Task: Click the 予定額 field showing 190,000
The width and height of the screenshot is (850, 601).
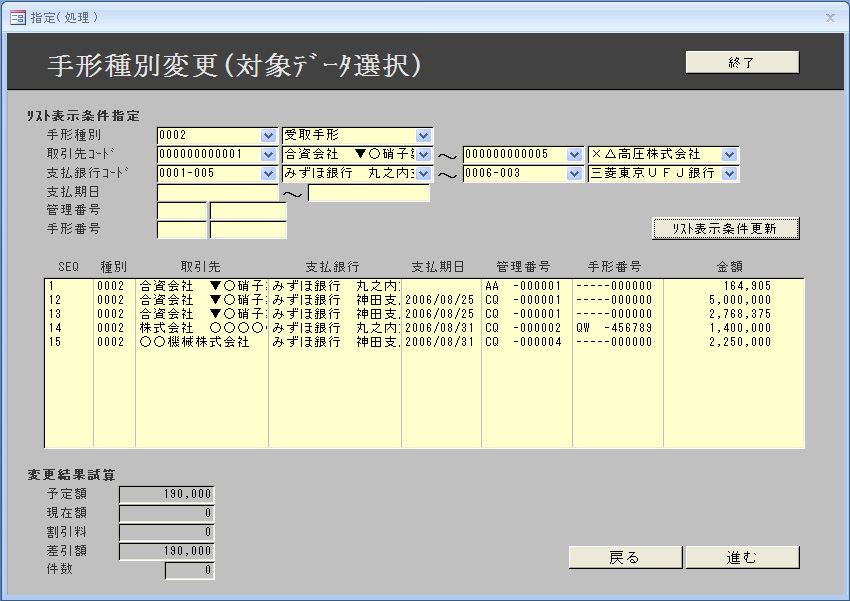Action: click(166, 494)
